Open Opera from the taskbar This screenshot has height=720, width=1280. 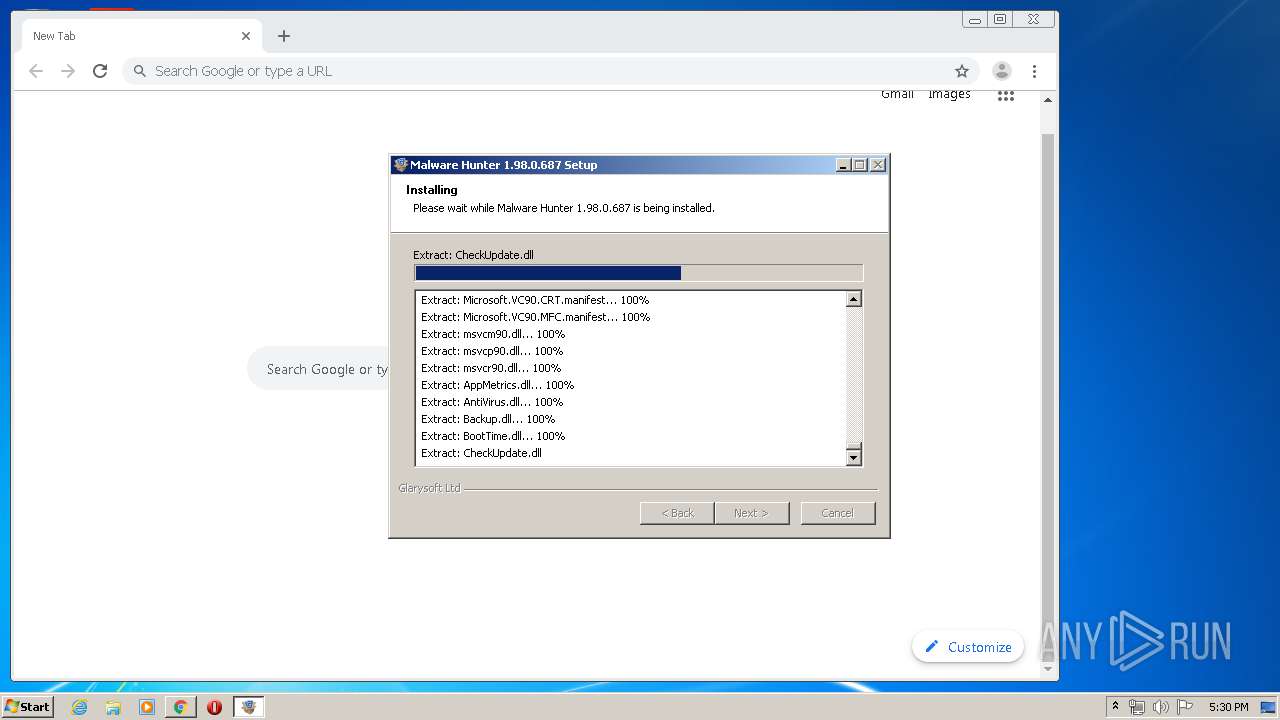point(214,707)
